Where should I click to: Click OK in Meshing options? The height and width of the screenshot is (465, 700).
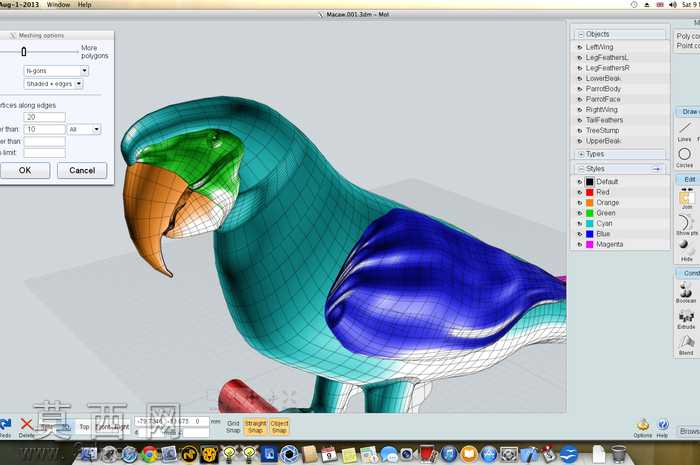25,170
